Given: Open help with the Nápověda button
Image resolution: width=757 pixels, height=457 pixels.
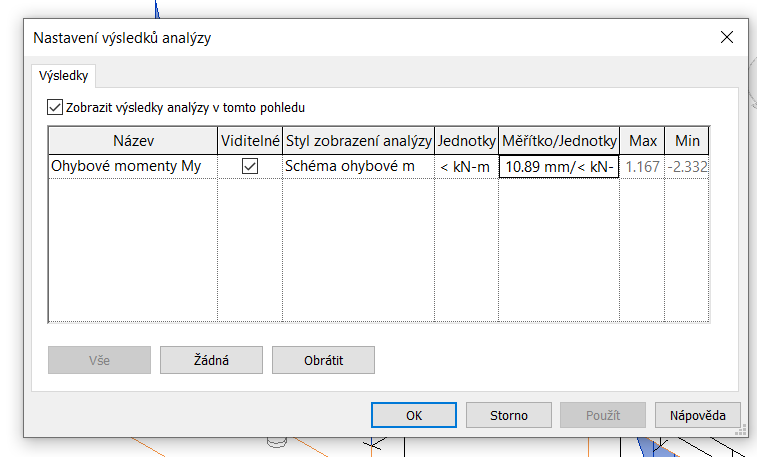Looking at the screenshot, I should pos(697,415).
